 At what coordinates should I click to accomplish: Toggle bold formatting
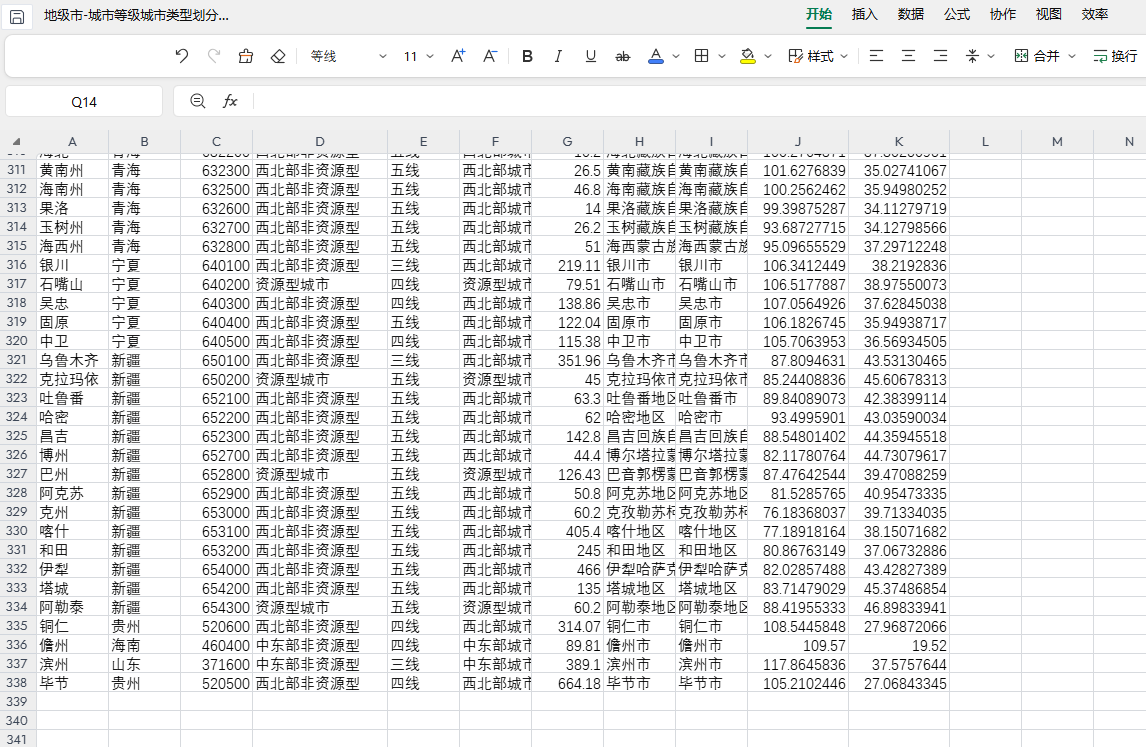tap(527, 56)
